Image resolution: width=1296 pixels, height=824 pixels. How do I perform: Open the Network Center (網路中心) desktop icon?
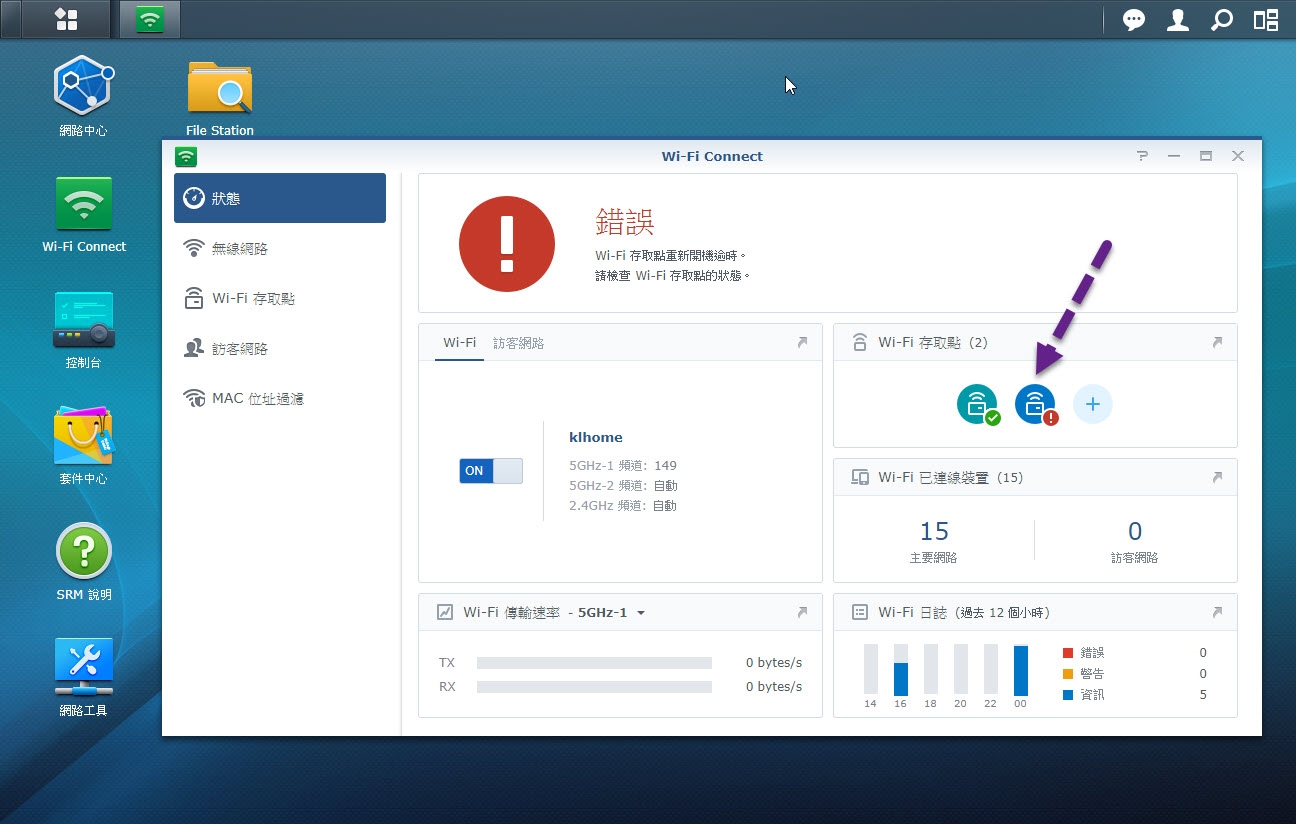pyautogui.click(x=83, y=96)
